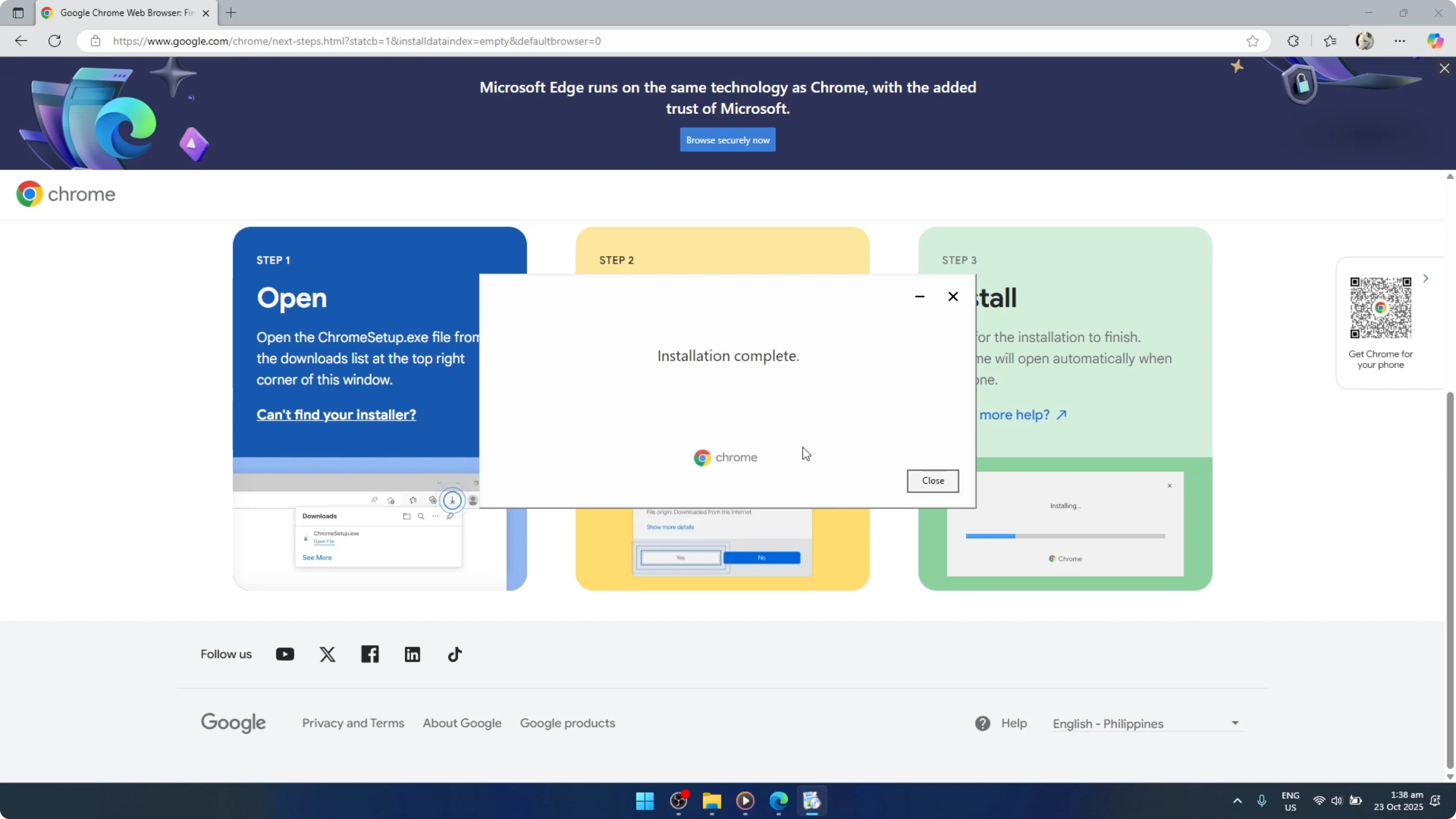Open the browser profile avatar
Image resolution: width=1456 pixels, height=819 pixels.
[1365, 41]
